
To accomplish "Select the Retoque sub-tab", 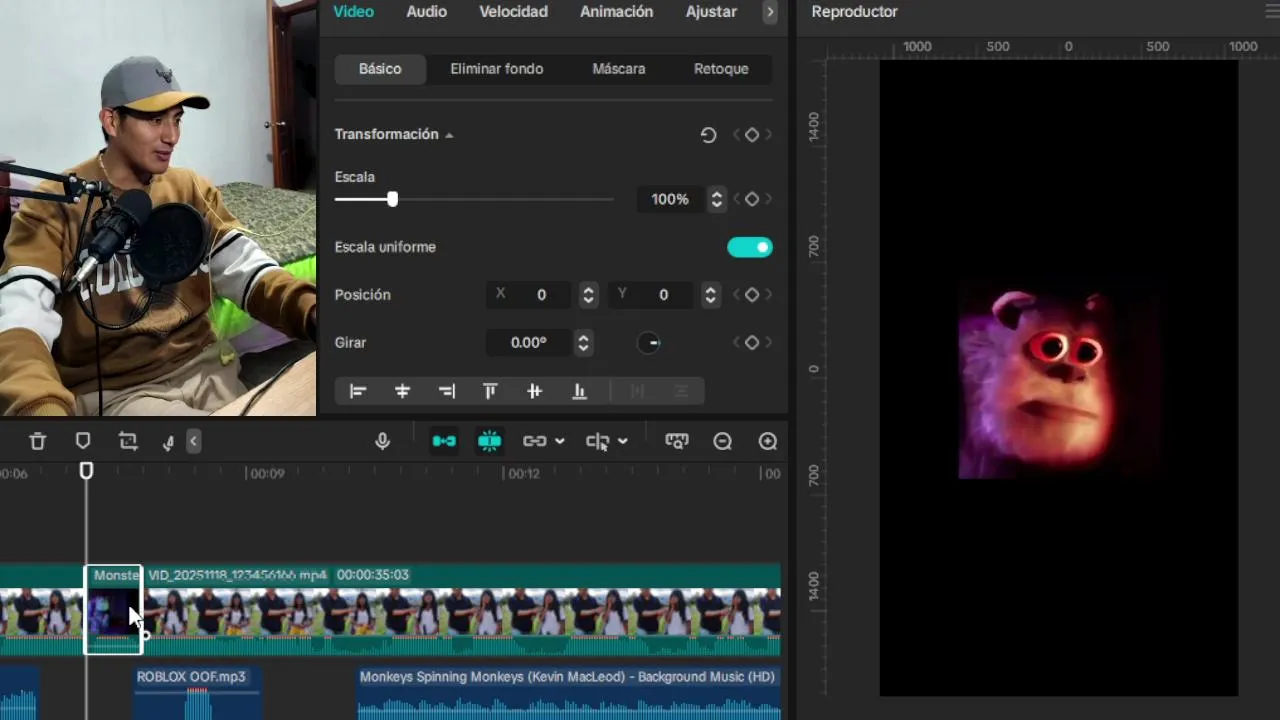I will pyautogui.click(x=721, y=69).
